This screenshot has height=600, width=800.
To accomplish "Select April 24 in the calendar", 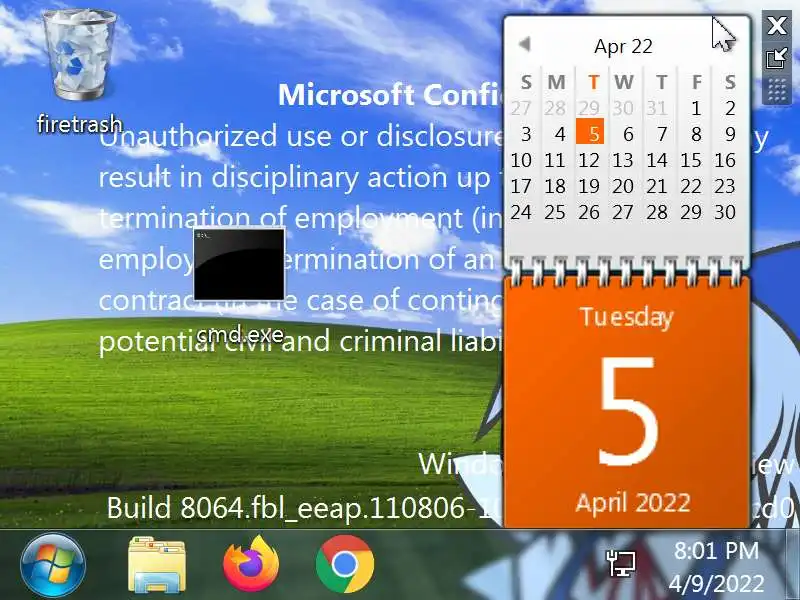I will pos(521,212).
